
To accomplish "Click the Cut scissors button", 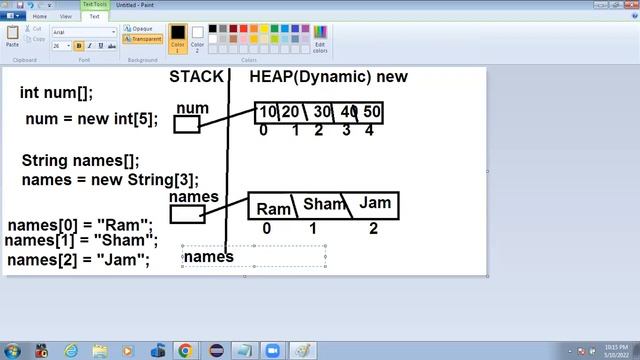I will tap(33, 29).
